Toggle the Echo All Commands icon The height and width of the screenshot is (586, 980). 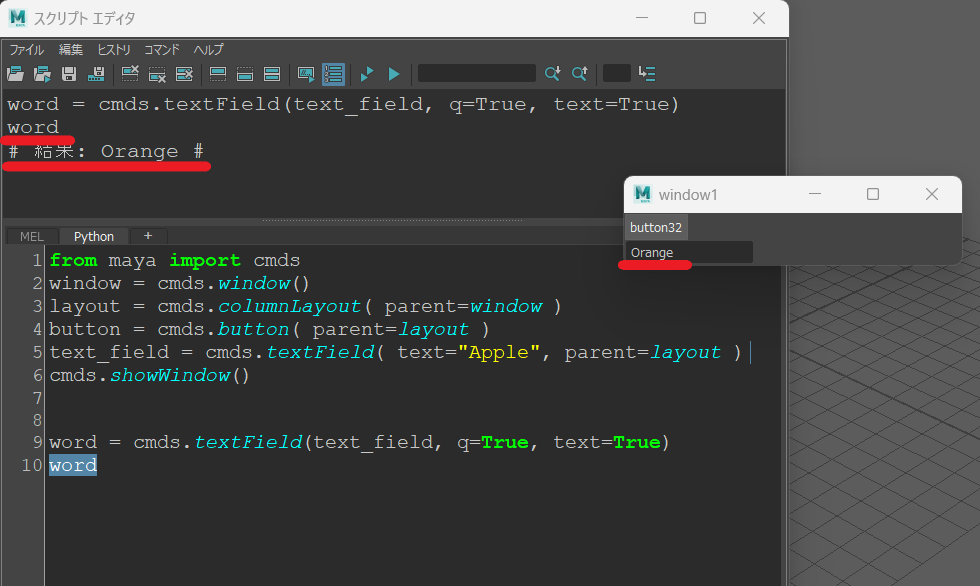coord(306,73)
